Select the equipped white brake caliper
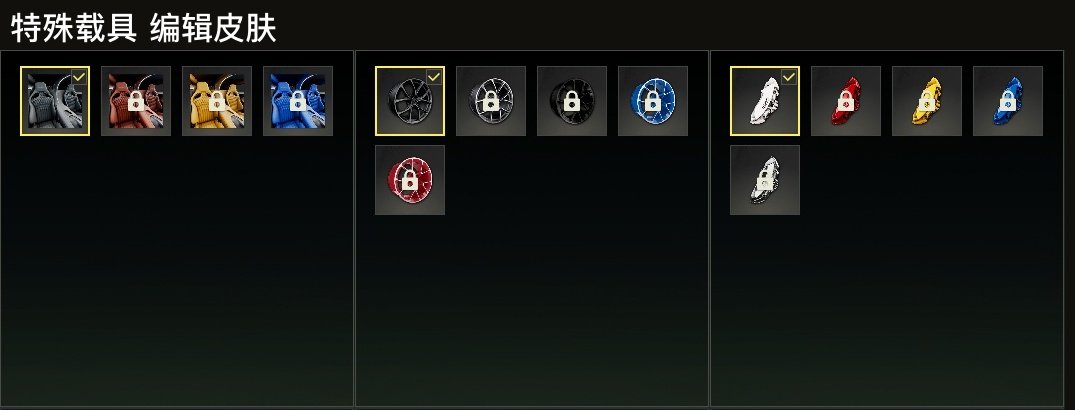1075x410 pixels. [765, 101]
